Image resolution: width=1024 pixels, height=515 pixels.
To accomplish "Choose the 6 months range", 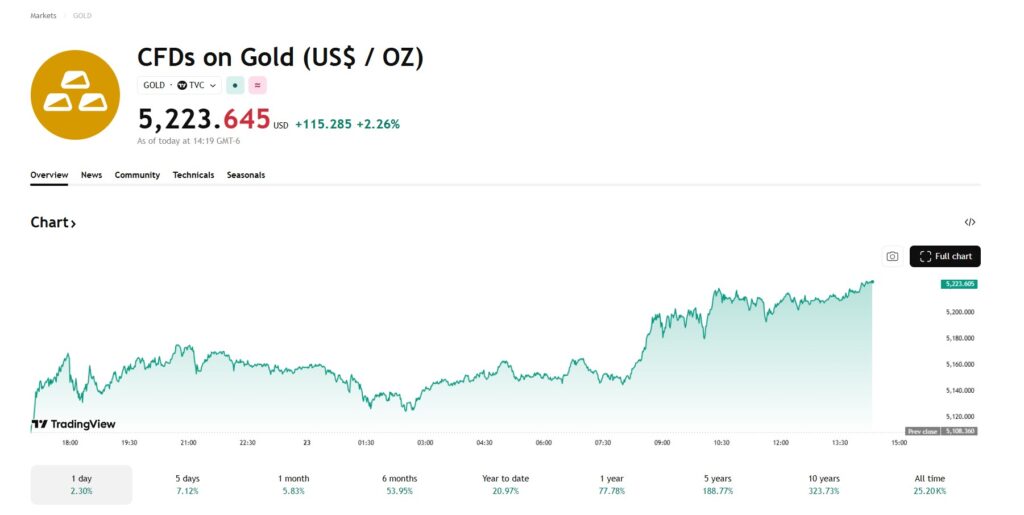I will 399,484.
